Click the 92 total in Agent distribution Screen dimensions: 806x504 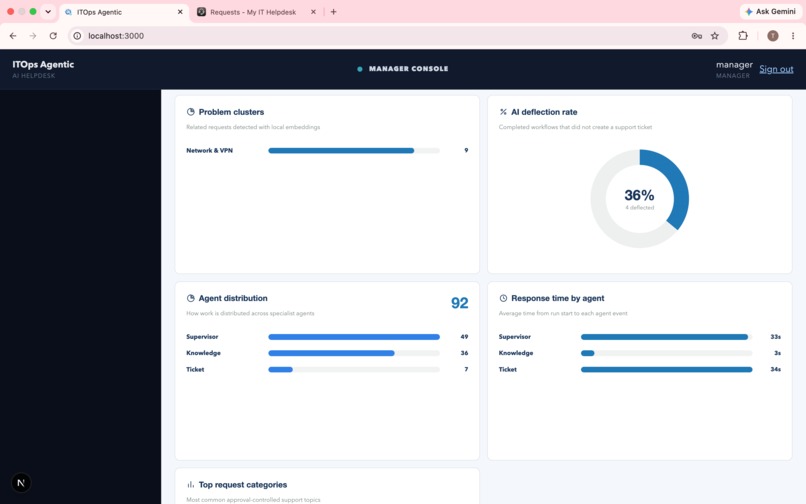460,303
